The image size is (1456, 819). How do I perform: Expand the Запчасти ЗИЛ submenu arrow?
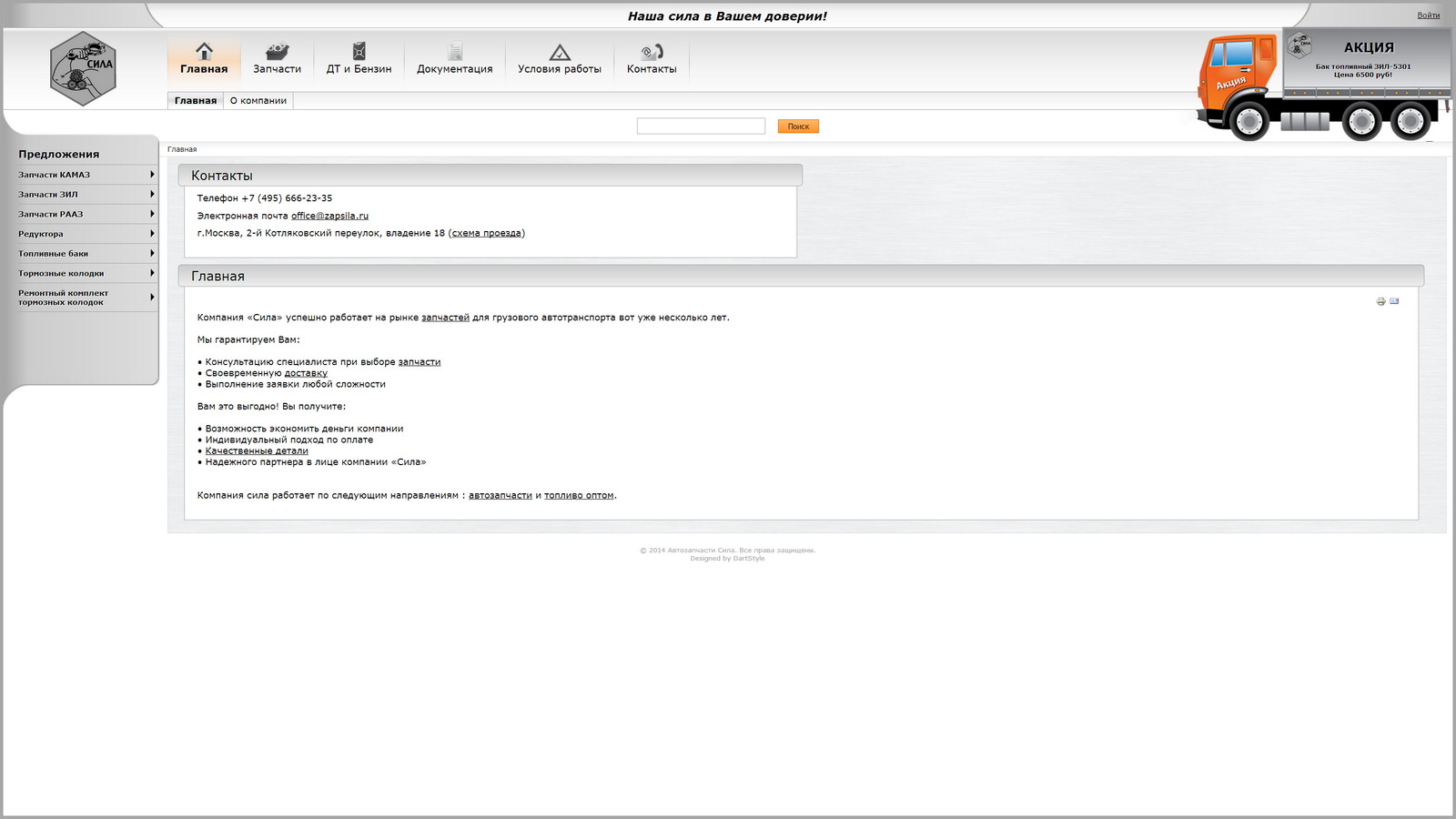[152, 194]
